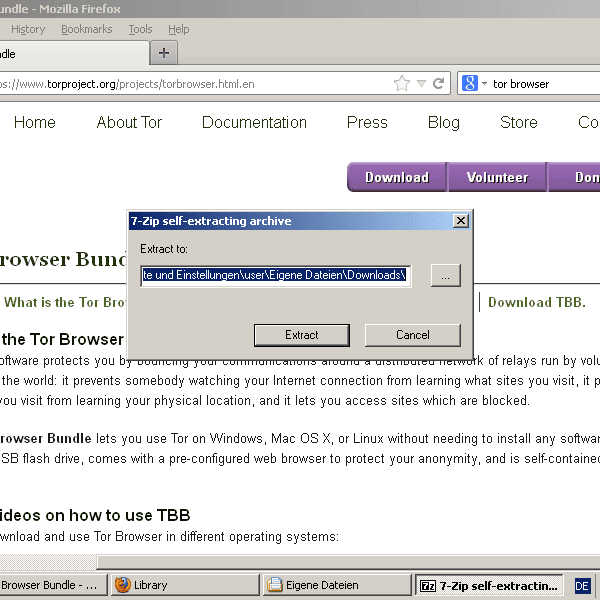
Task: Click the Extract to path field
Action: pyautogui.click(x=276, y=275)
